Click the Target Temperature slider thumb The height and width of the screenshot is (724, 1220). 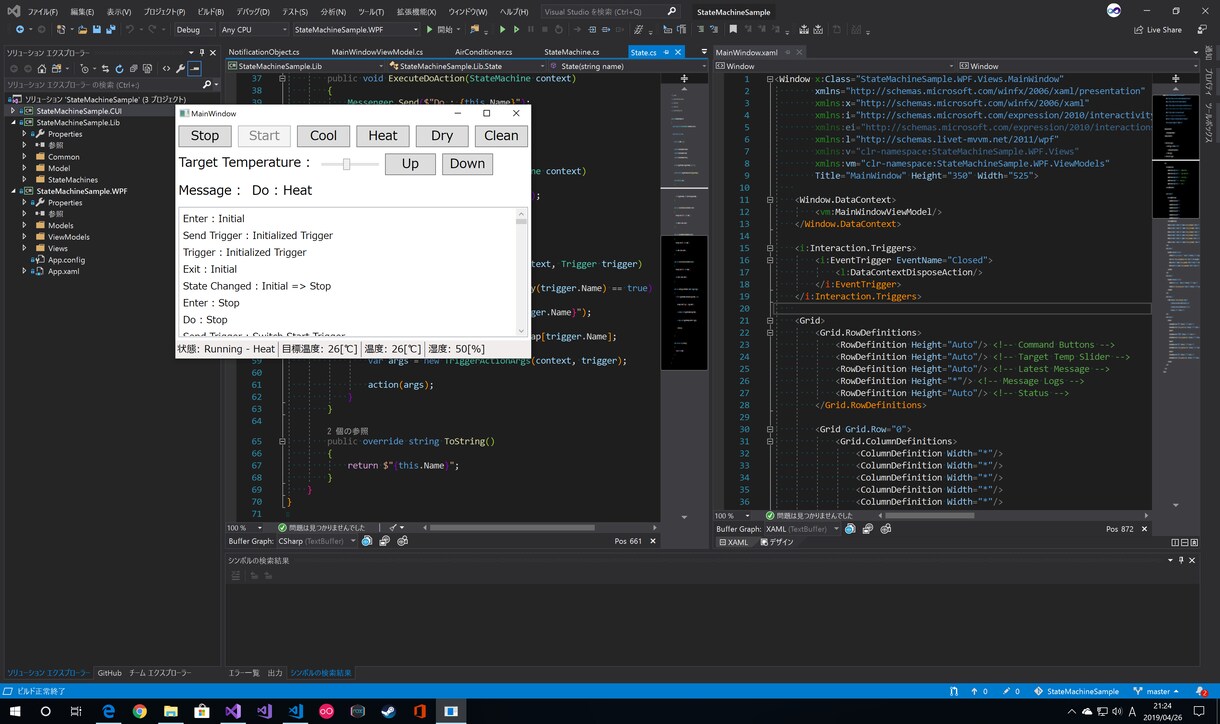[346, 164]
